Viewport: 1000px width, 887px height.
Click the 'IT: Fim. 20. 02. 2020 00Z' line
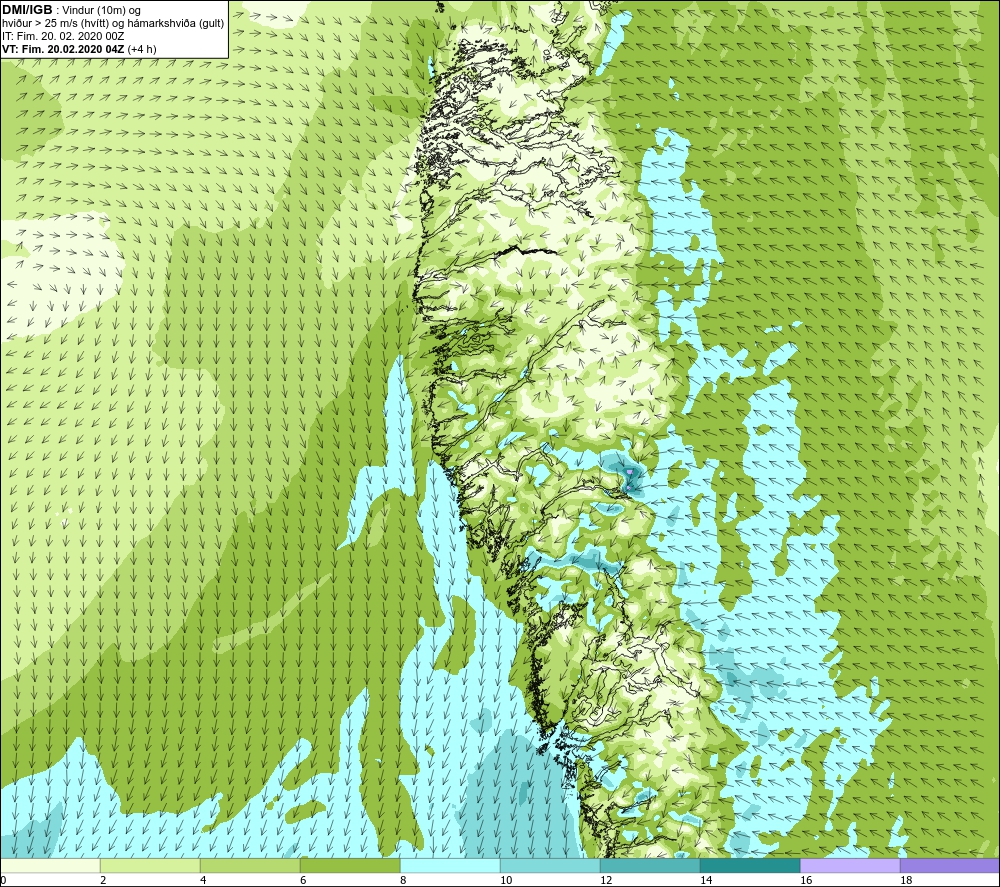pyautogui.click(x=63, y=36)
